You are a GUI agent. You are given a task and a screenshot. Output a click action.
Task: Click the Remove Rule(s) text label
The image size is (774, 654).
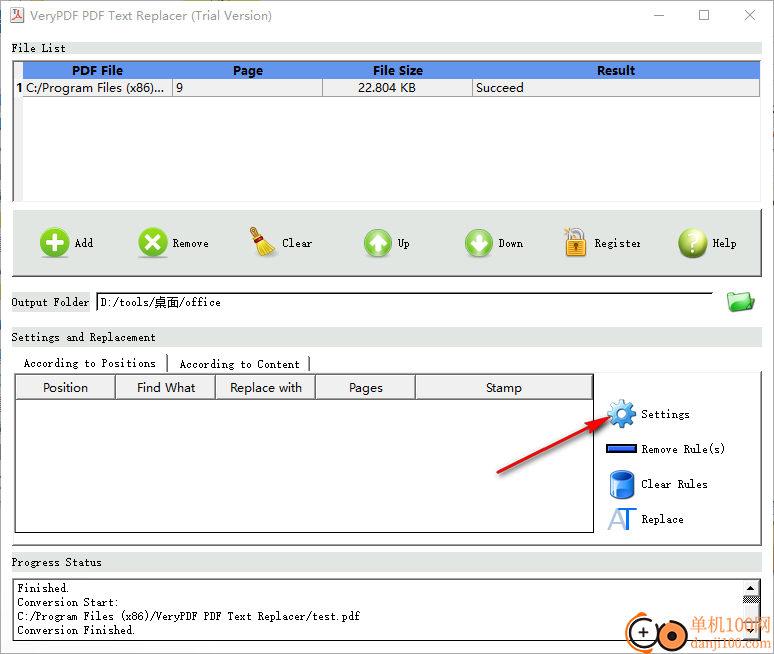click(683, 449)
